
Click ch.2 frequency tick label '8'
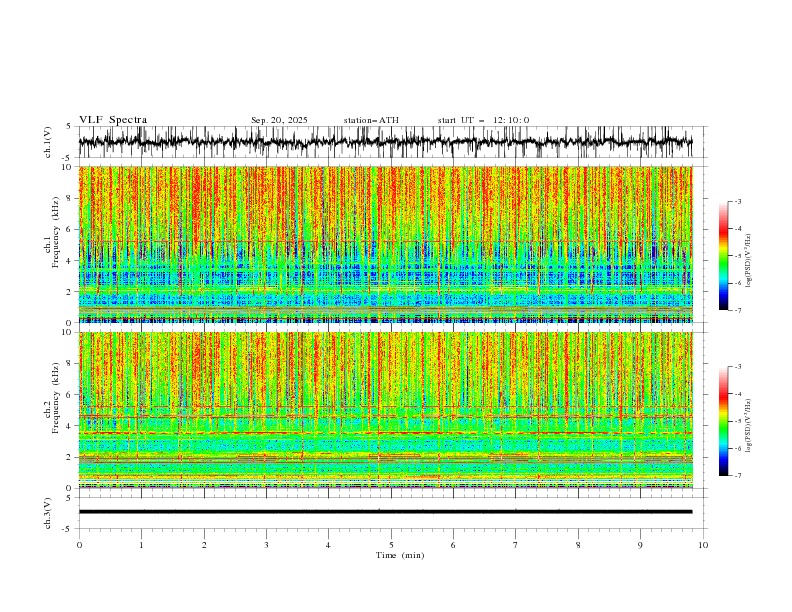point(71,364)
